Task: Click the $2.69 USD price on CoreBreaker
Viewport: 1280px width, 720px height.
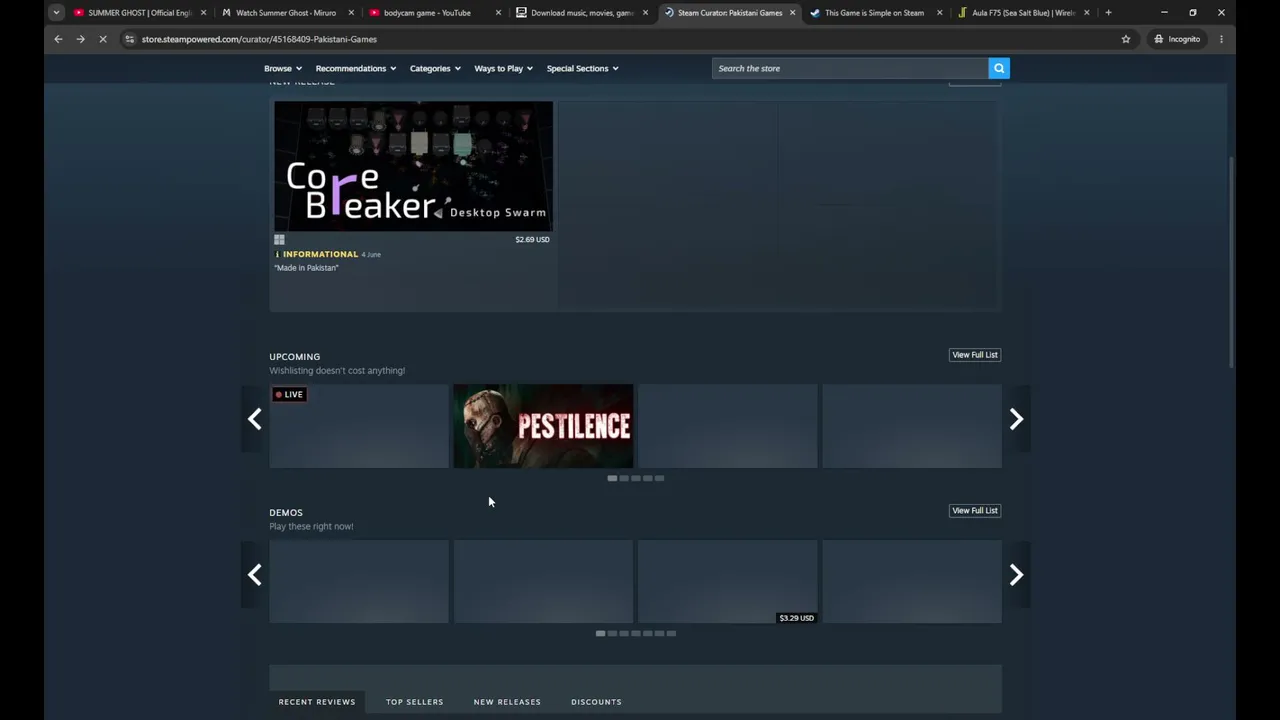Action: [532, 240]
